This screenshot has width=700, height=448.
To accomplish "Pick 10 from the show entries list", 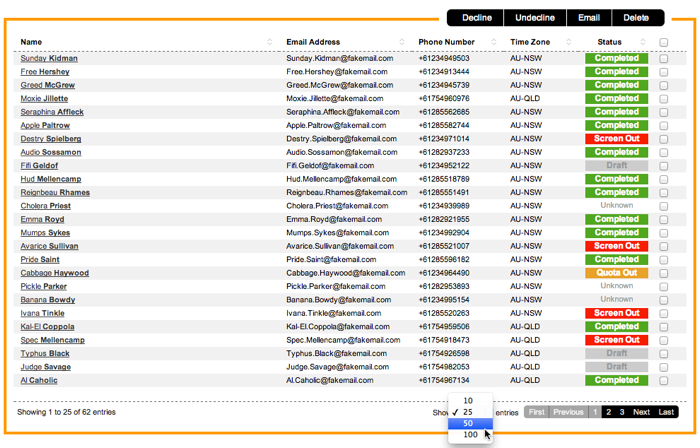I will [x=468, y=401].
